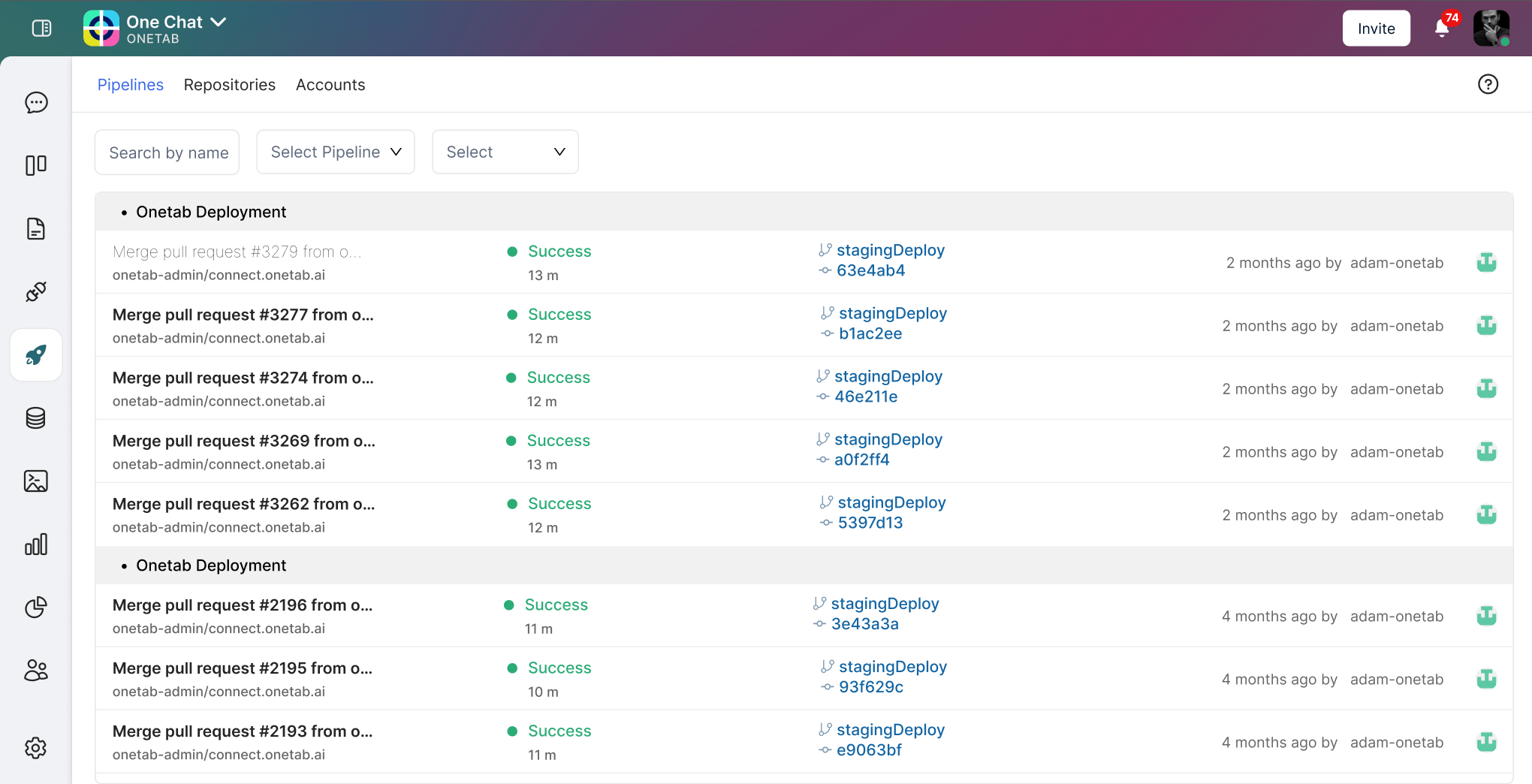The height and width of the screenshot is (784, 1532).
Task: Open commit link 3e43a3a
Action: [x=865, y=624]
